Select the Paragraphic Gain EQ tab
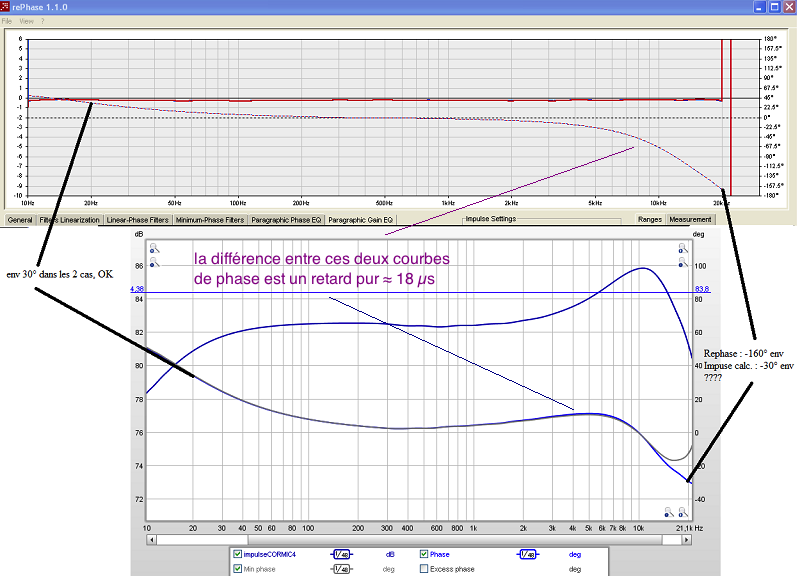The image size is (800, 576). 360,220
